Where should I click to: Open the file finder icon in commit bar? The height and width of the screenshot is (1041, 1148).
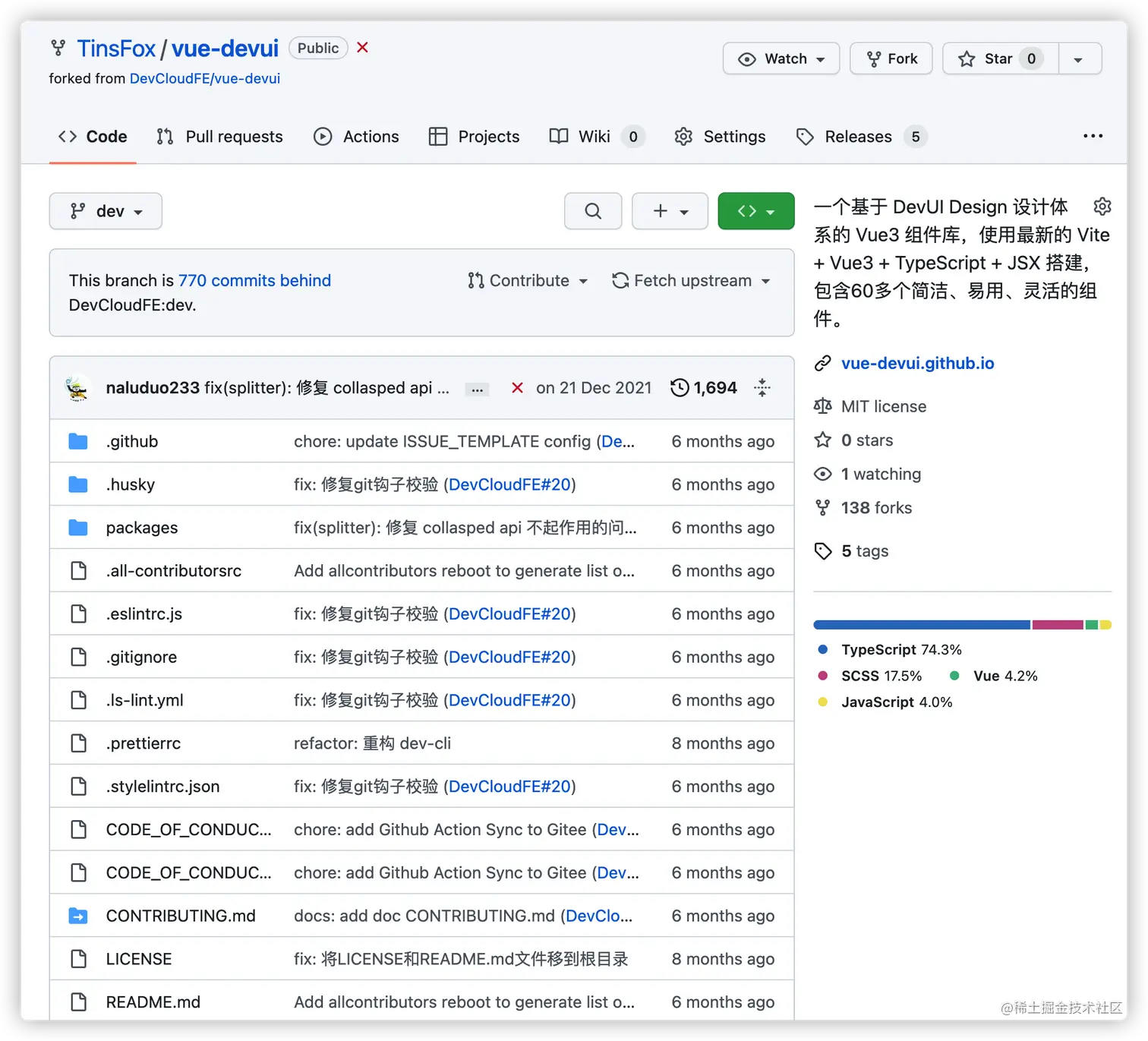pyautogui.click(x=762, y=388)
